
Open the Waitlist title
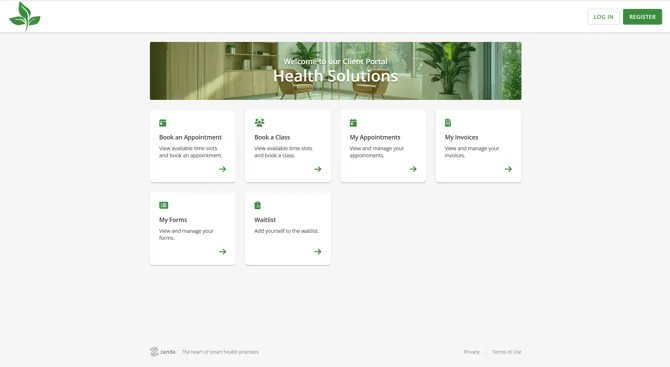click(x=265, y=220)
